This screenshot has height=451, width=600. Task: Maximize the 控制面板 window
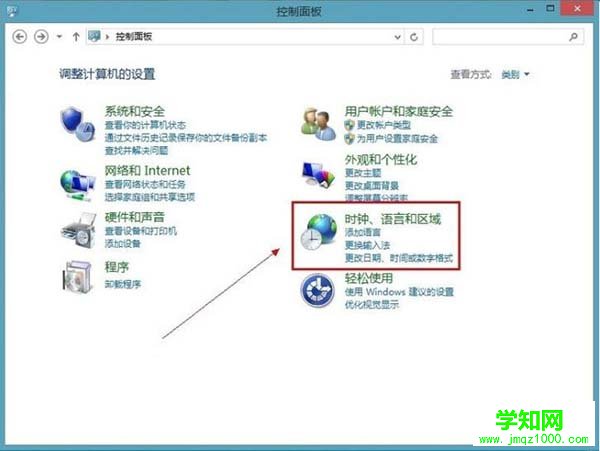tap(550, 8)
